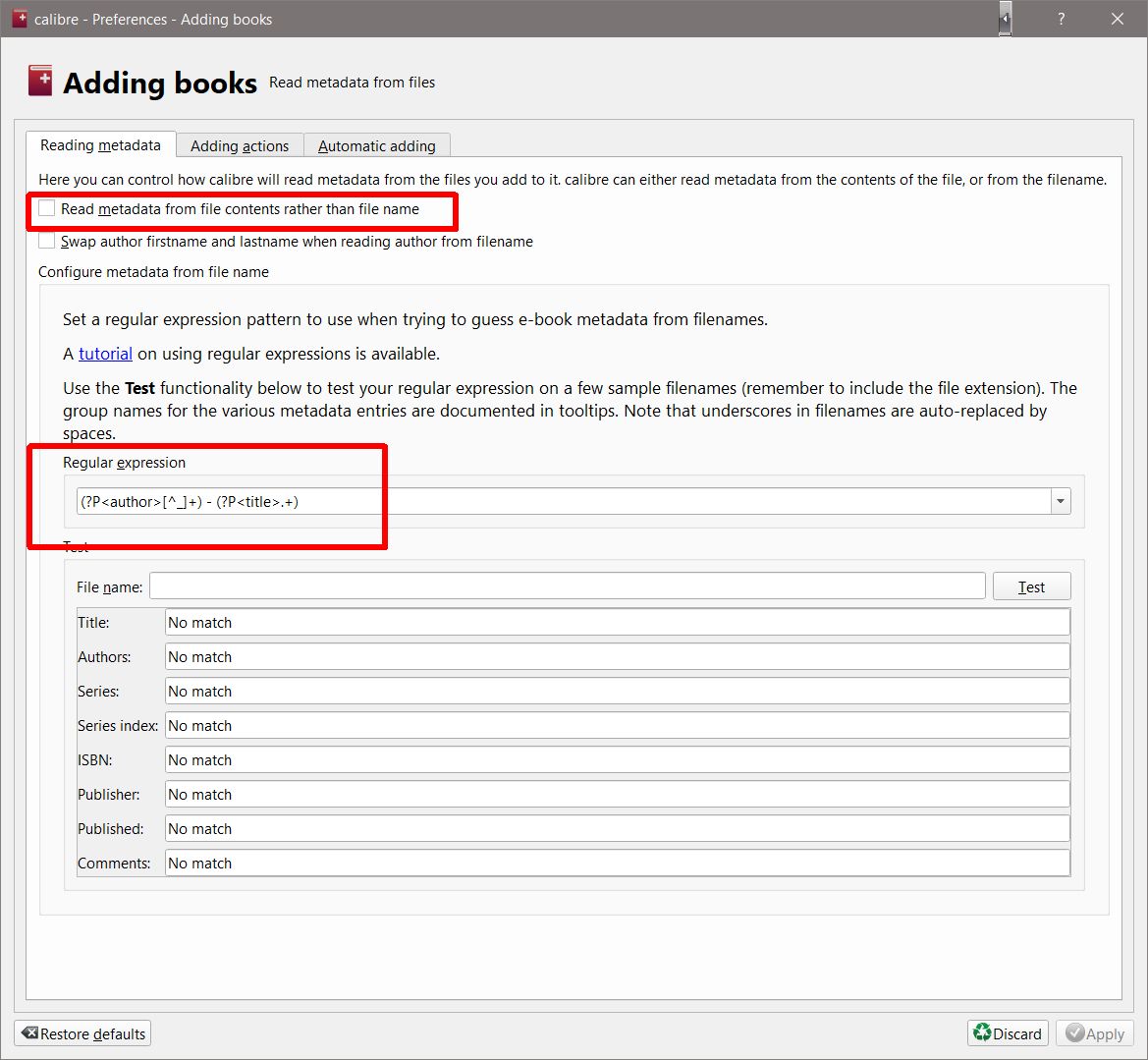Screen dimensions: 1148x1060
Task: Click inside the Regular expression text field
Action: [x=564, y=502]
